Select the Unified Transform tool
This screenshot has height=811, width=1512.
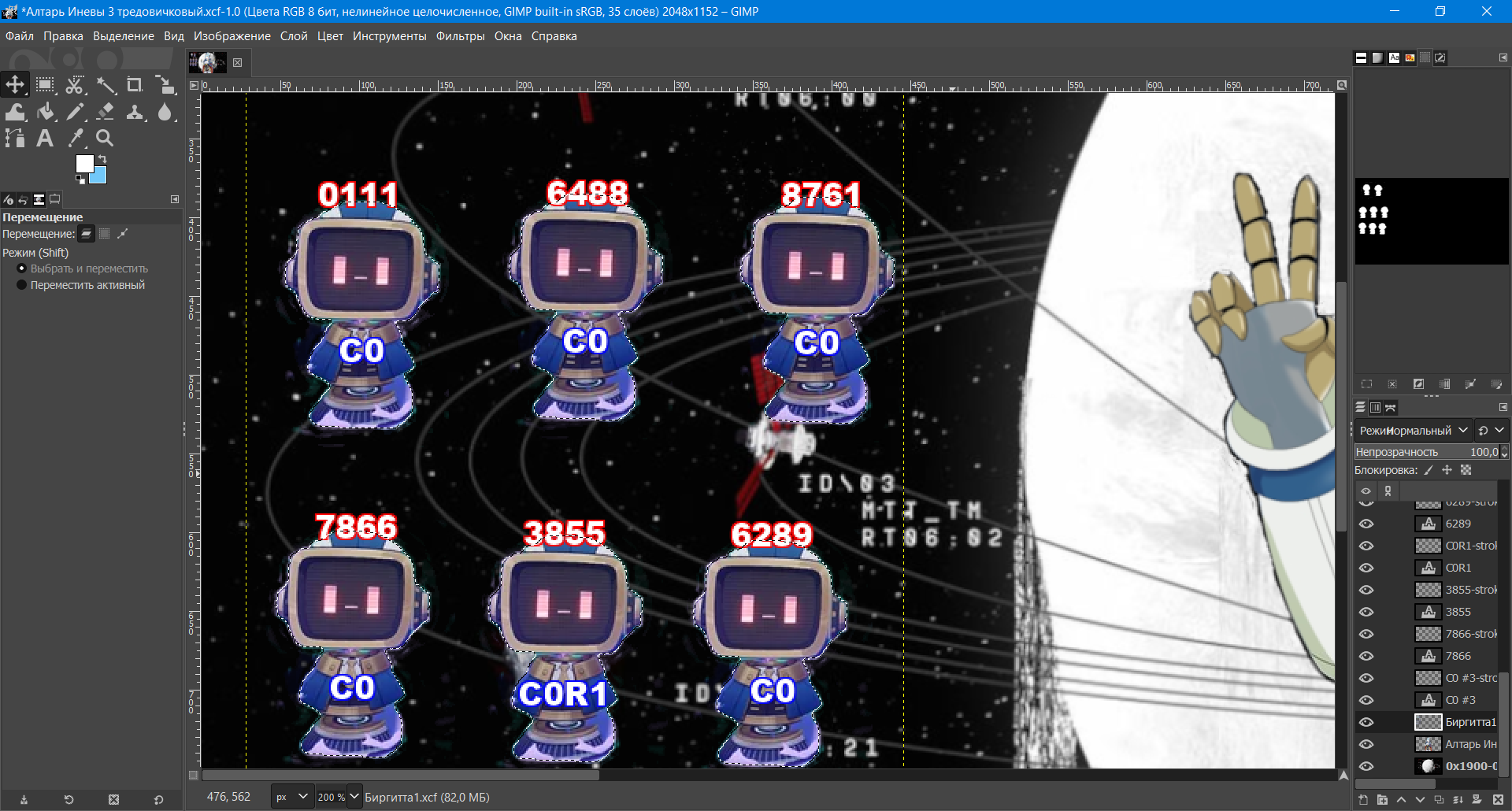[x=165, y=85]
